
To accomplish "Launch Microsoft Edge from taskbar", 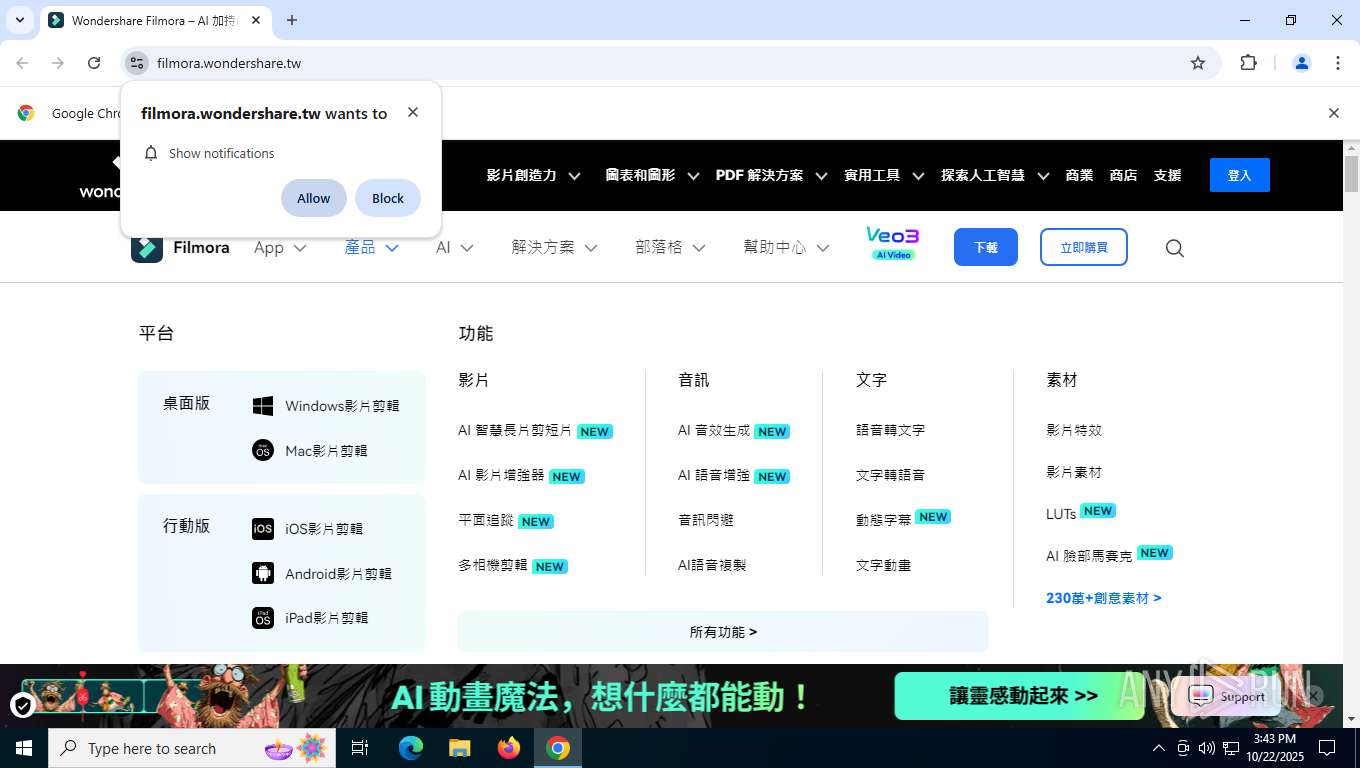I will [x=410, y=748].
